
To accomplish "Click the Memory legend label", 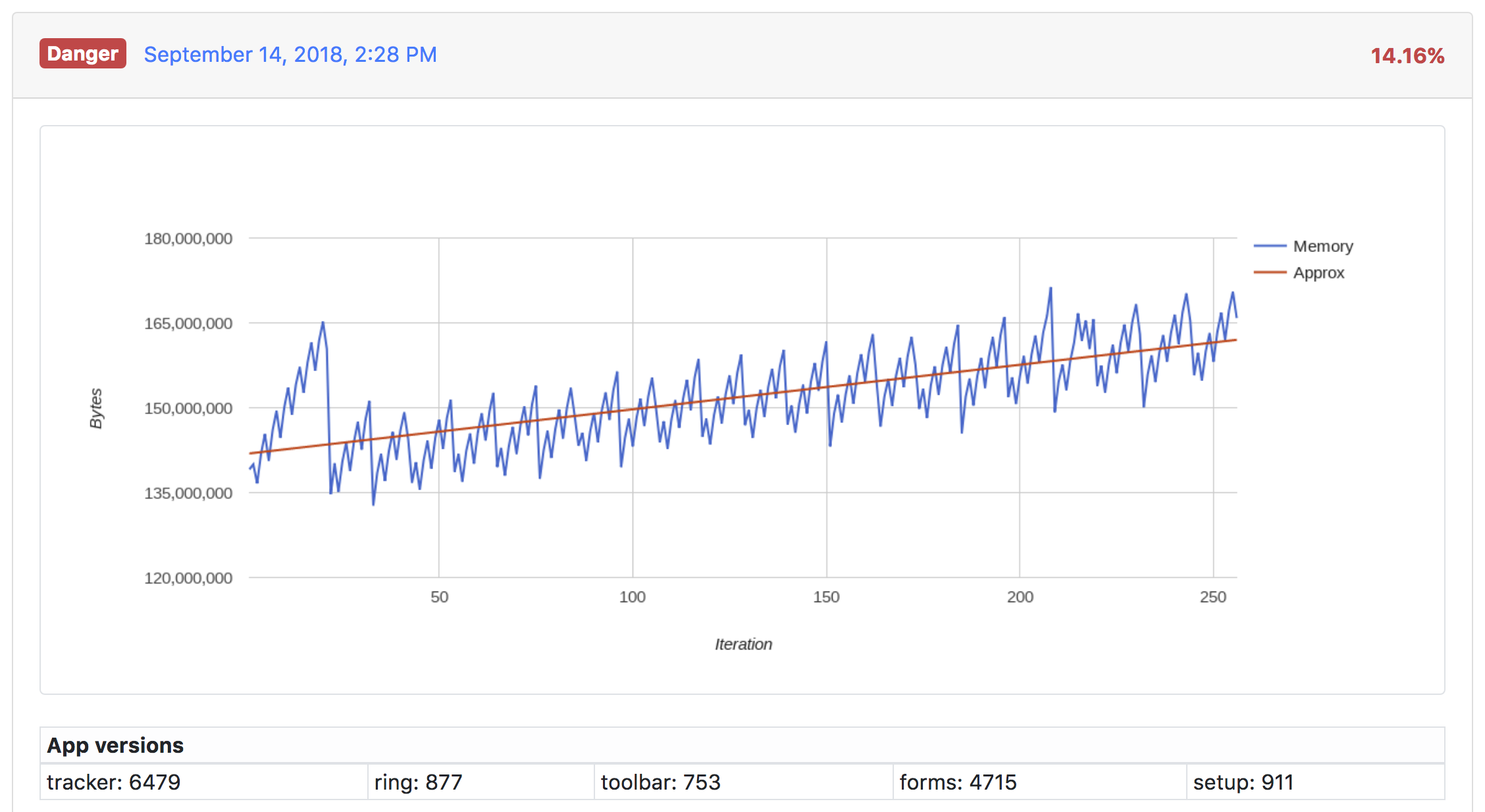I will coord(1322,246).
